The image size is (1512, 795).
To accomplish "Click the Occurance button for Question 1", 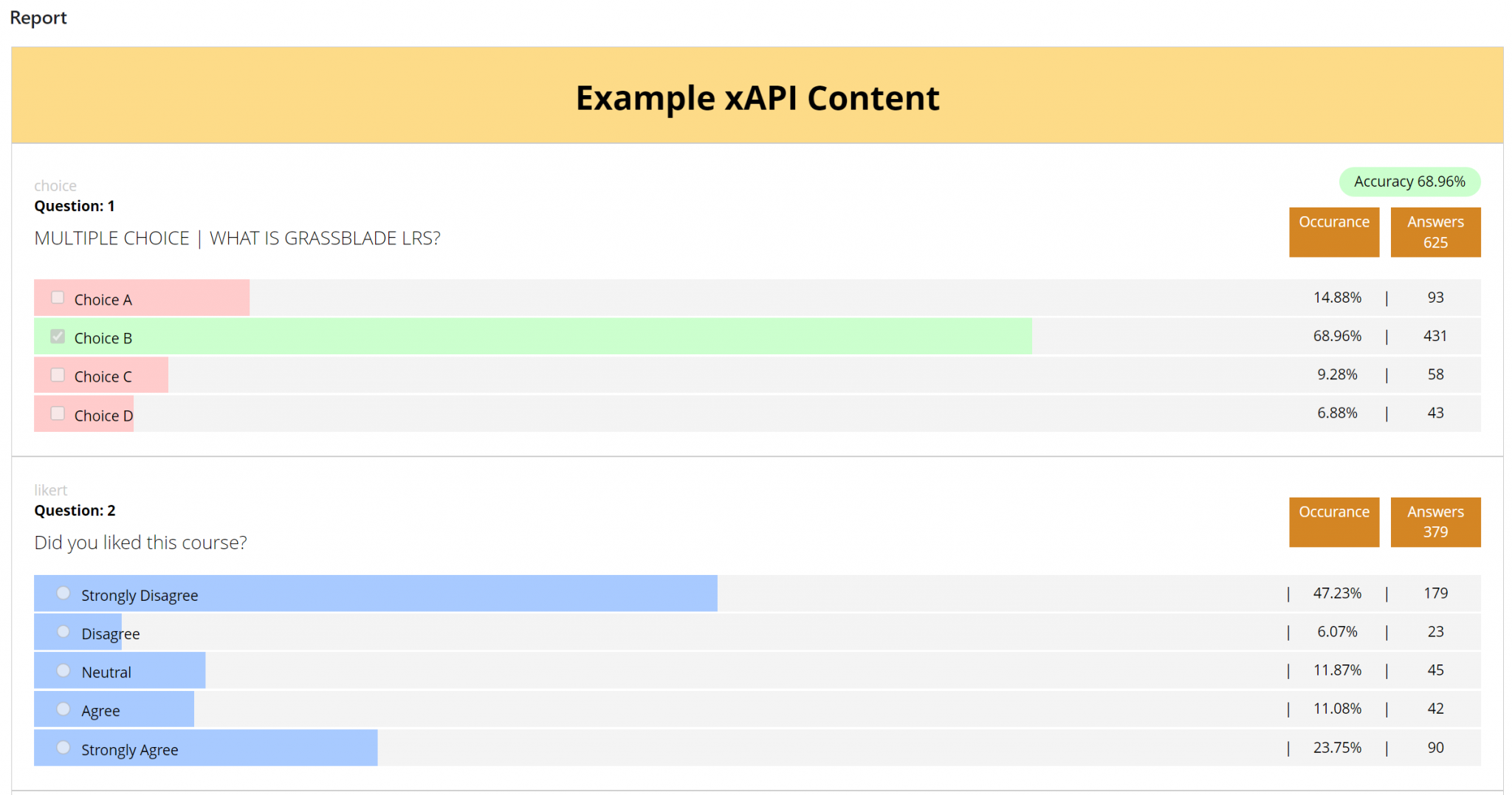I will 1333,232.
